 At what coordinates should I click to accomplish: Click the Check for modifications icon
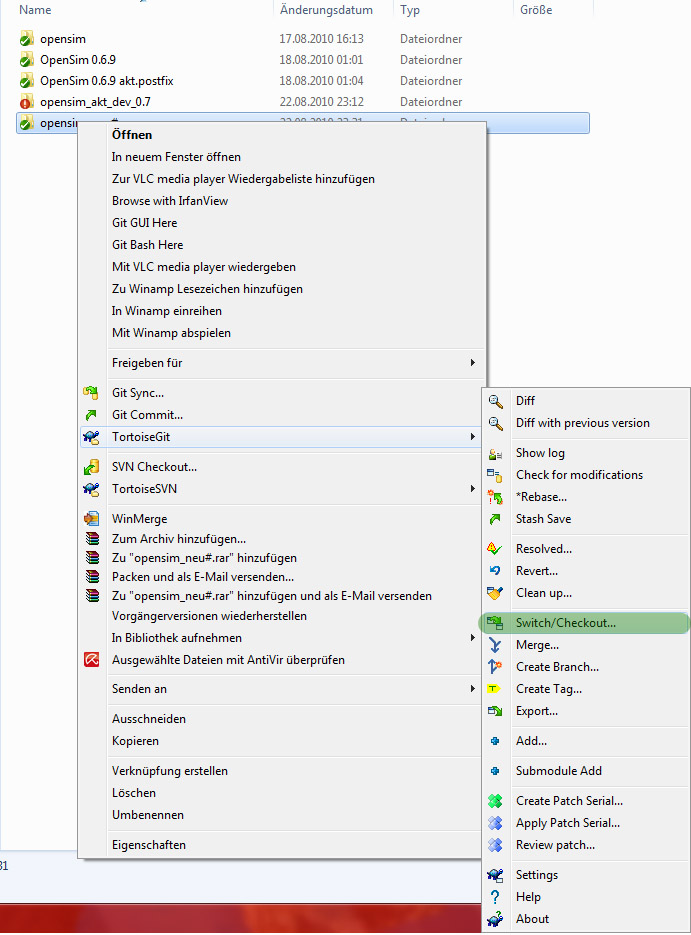pyautogui.click(x=495, y=475)
